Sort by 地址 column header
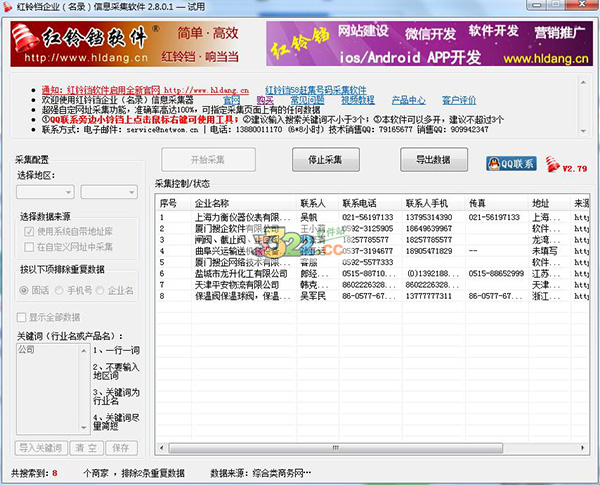 (x=549, y=203)
